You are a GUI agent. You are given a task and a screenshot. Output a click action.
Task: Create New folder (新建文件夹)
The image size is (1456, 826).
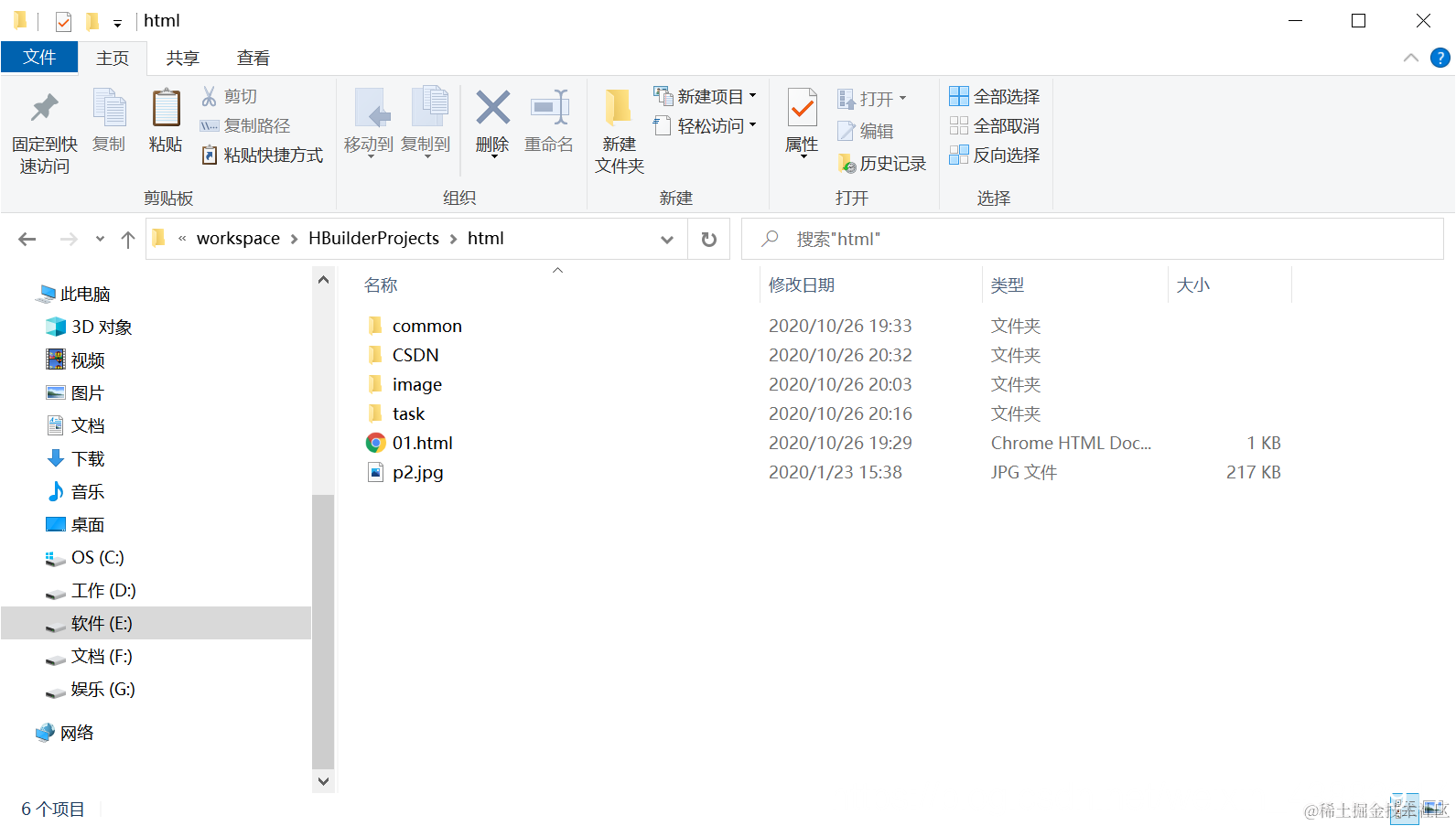620,131
